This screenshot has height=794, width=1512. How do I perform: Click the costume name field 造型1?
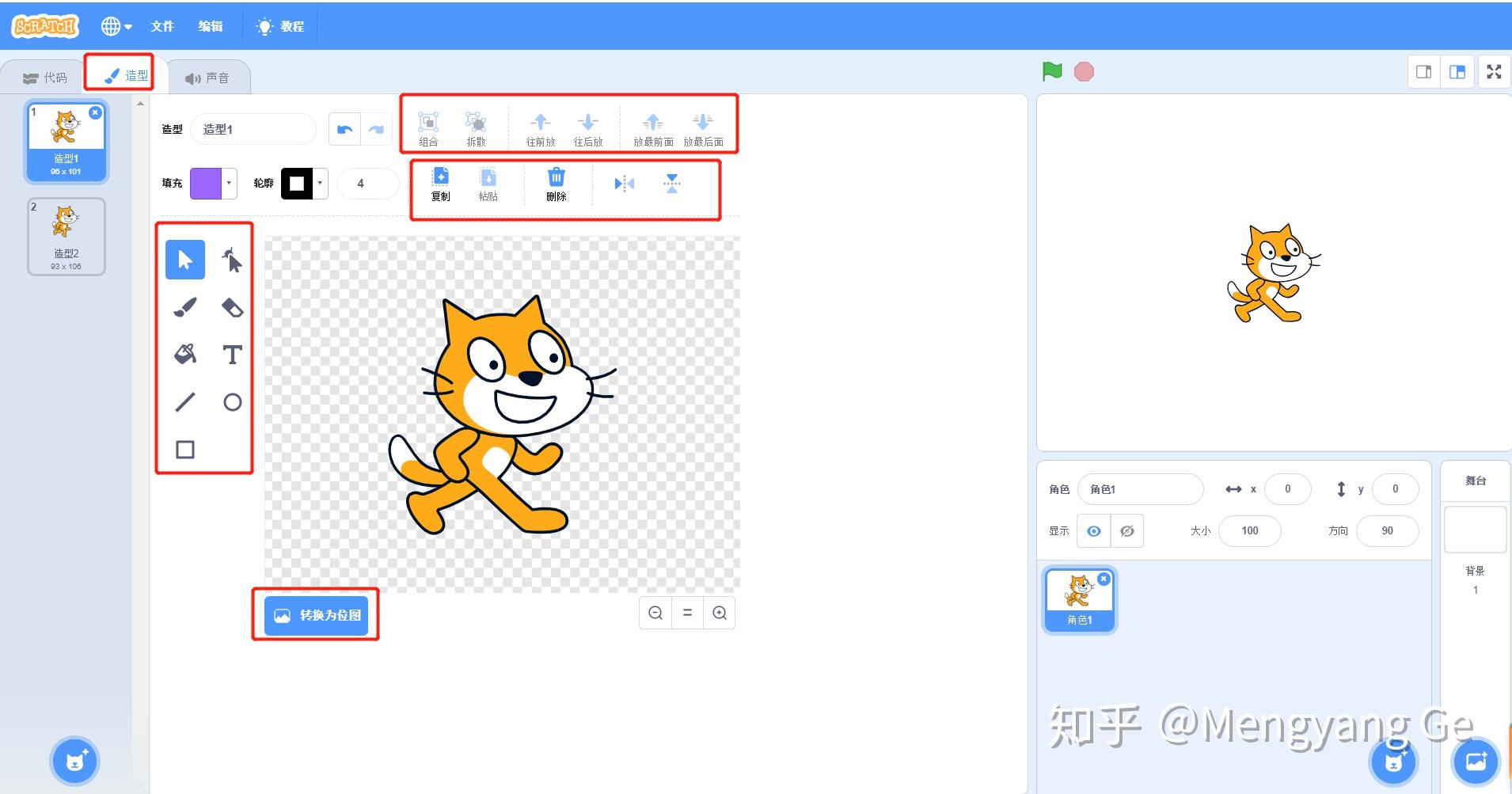253,130
